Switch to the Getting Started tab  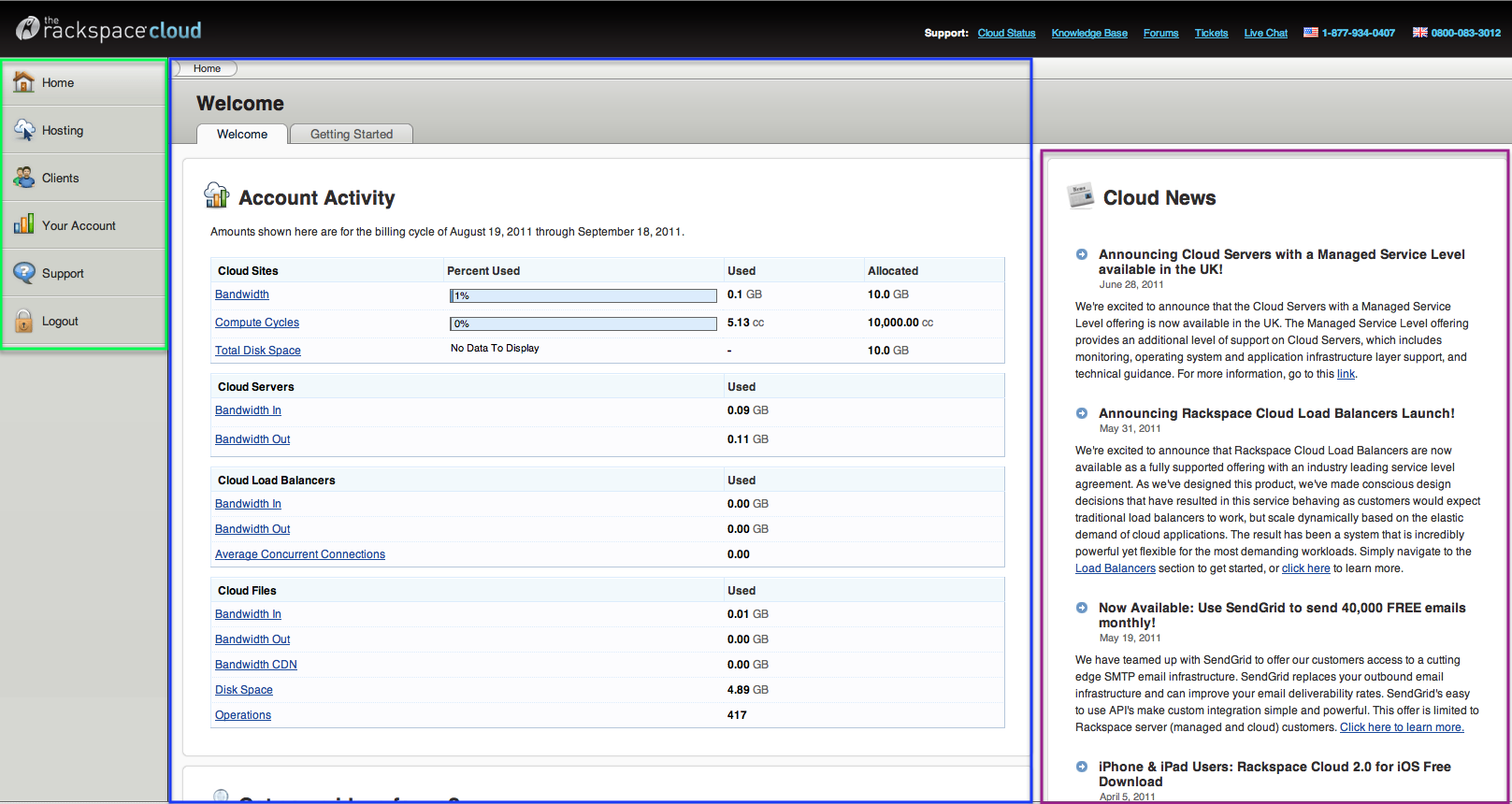(x=352, y=134)
